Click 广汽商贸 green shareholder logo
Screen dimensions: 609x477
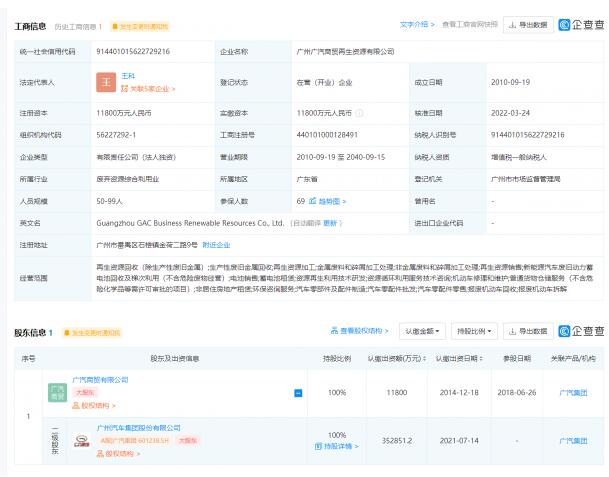click(x=57, y=392)
